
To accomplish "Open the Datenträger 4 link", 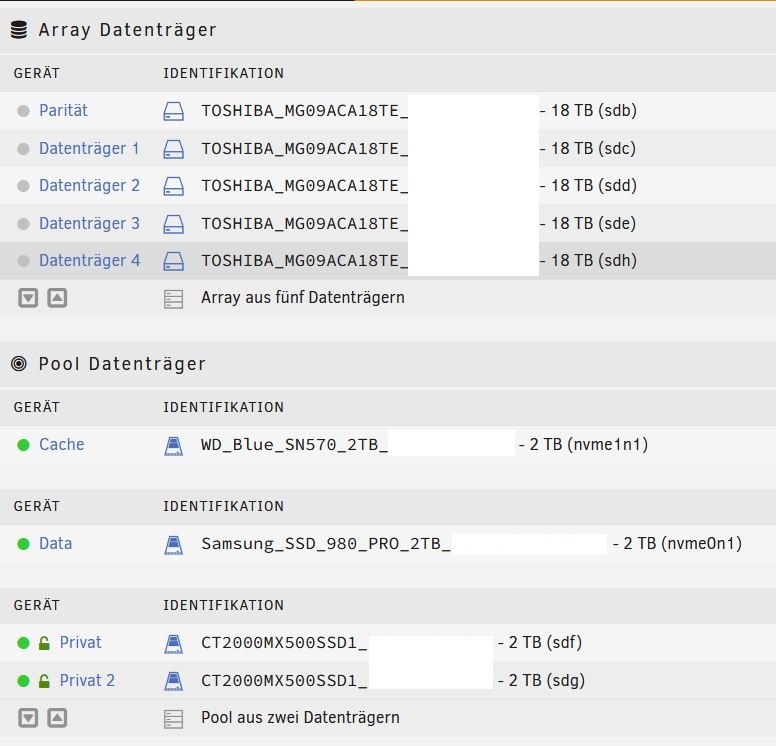I will [x=90, y=261].
